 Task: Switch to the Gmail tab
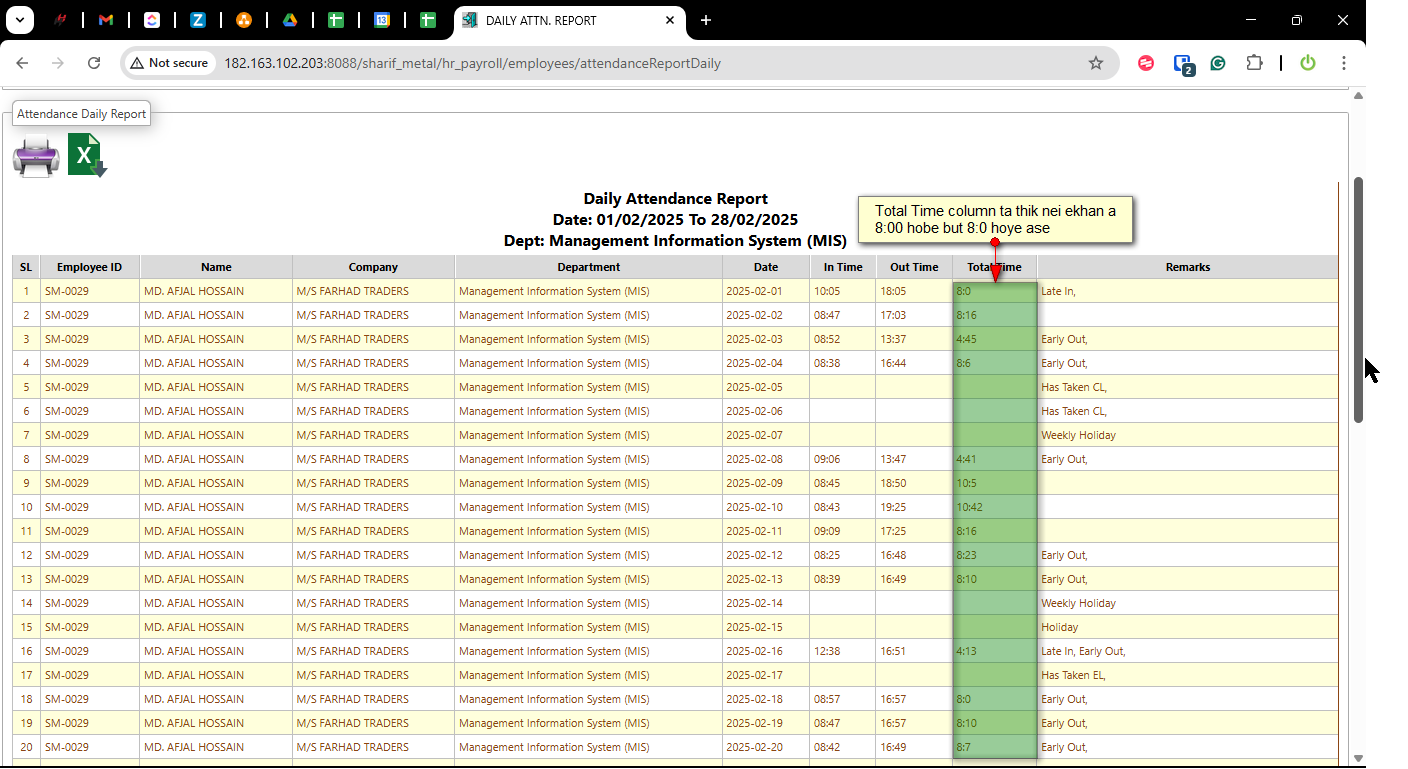point(106,20)
